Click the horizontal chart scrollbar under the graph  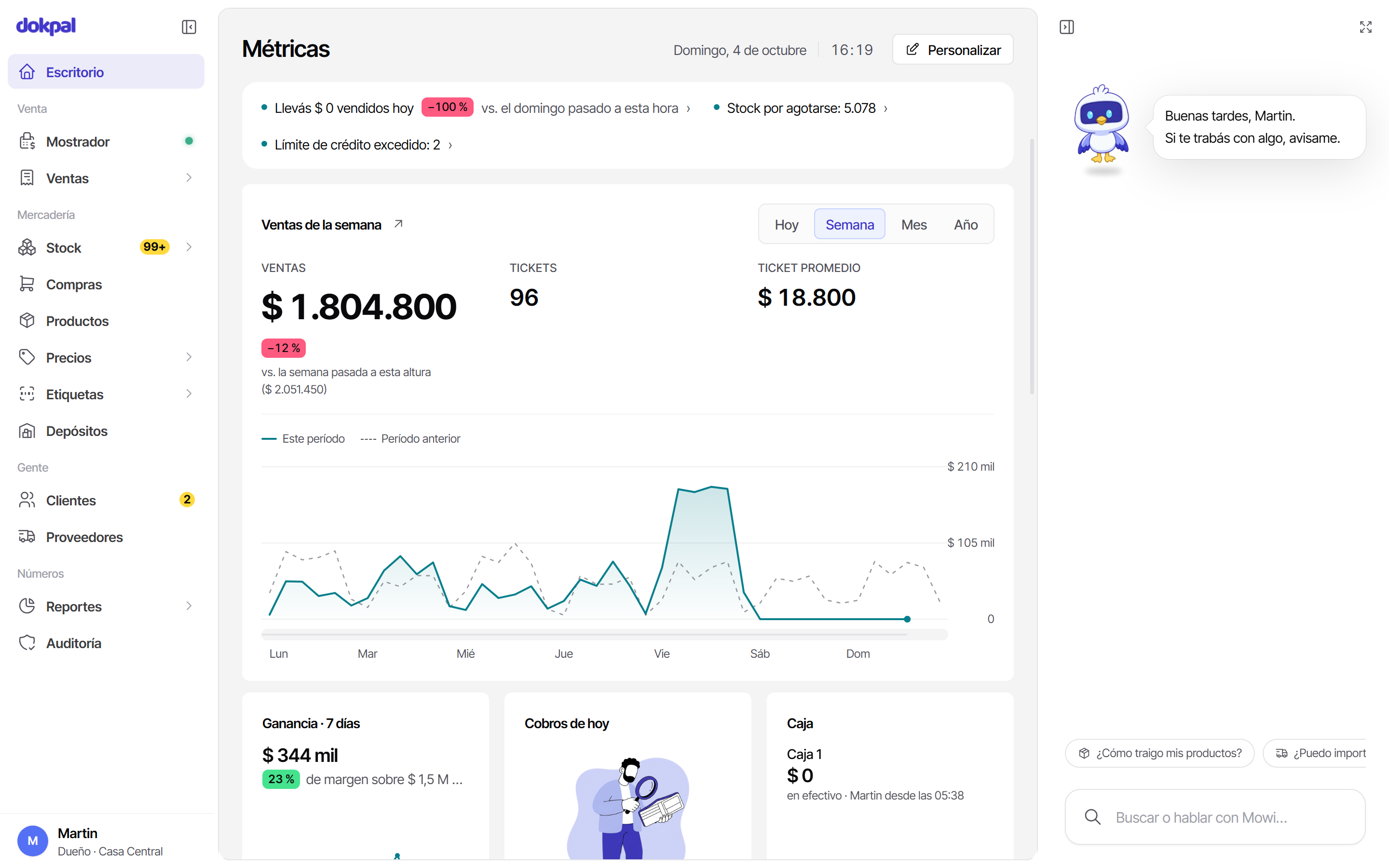point(604,634)
